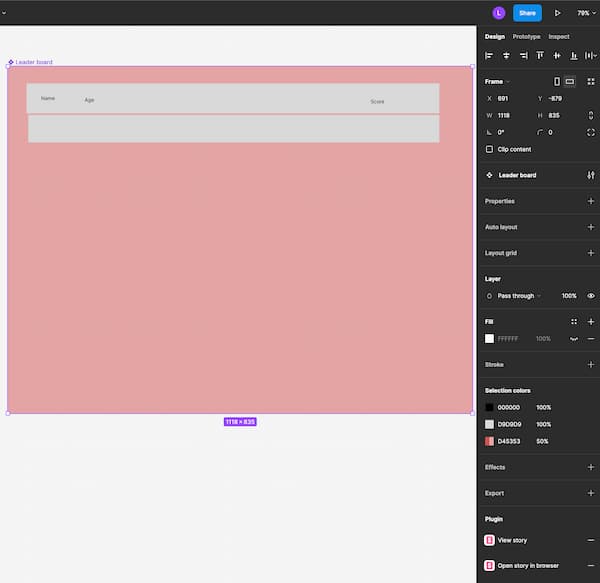
Task: Add an export setting with plus
Action: [591, 493]
